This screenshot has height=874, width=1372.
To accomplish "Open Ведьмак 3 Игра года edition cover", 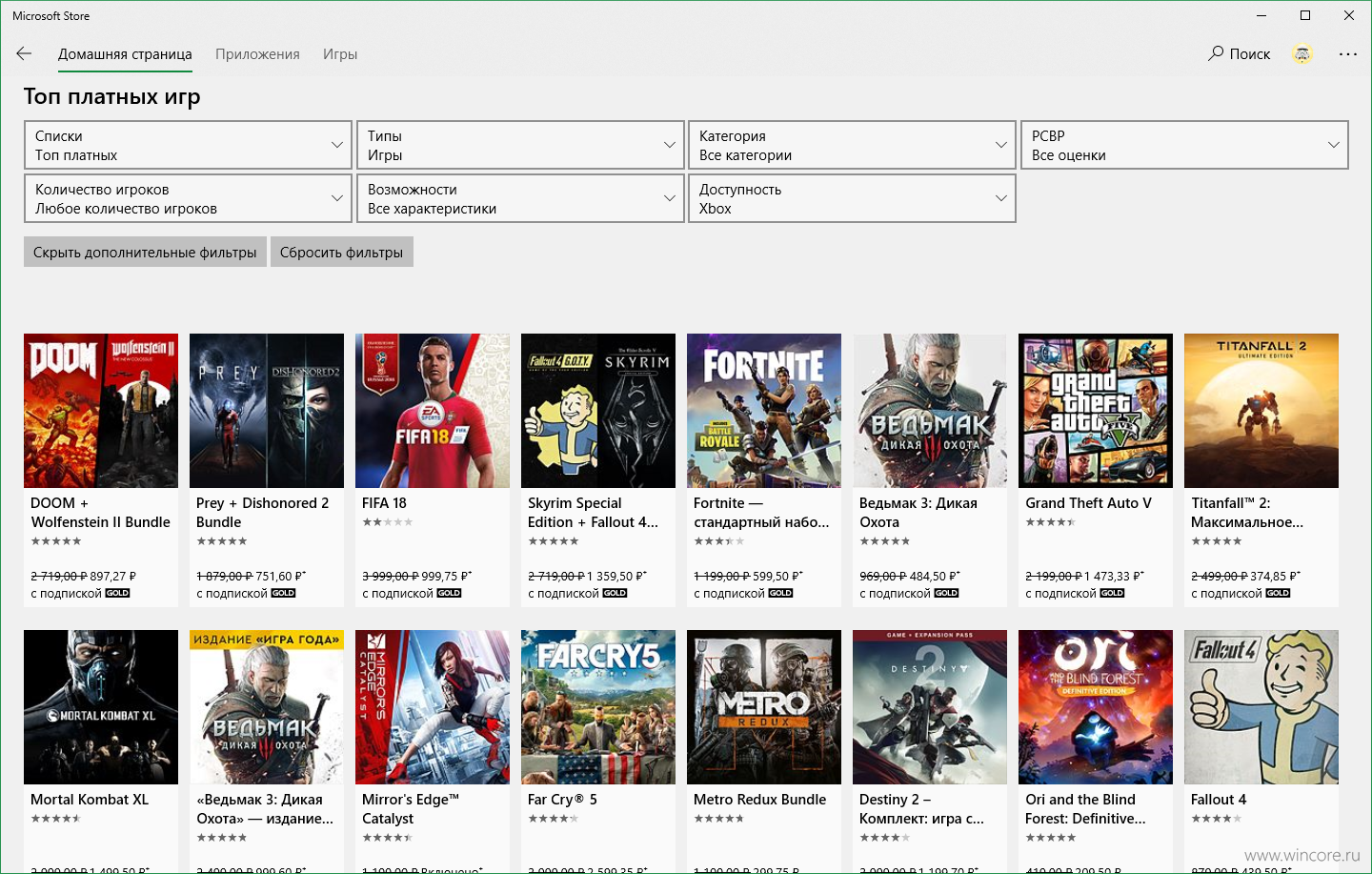I will pos(267,707).
